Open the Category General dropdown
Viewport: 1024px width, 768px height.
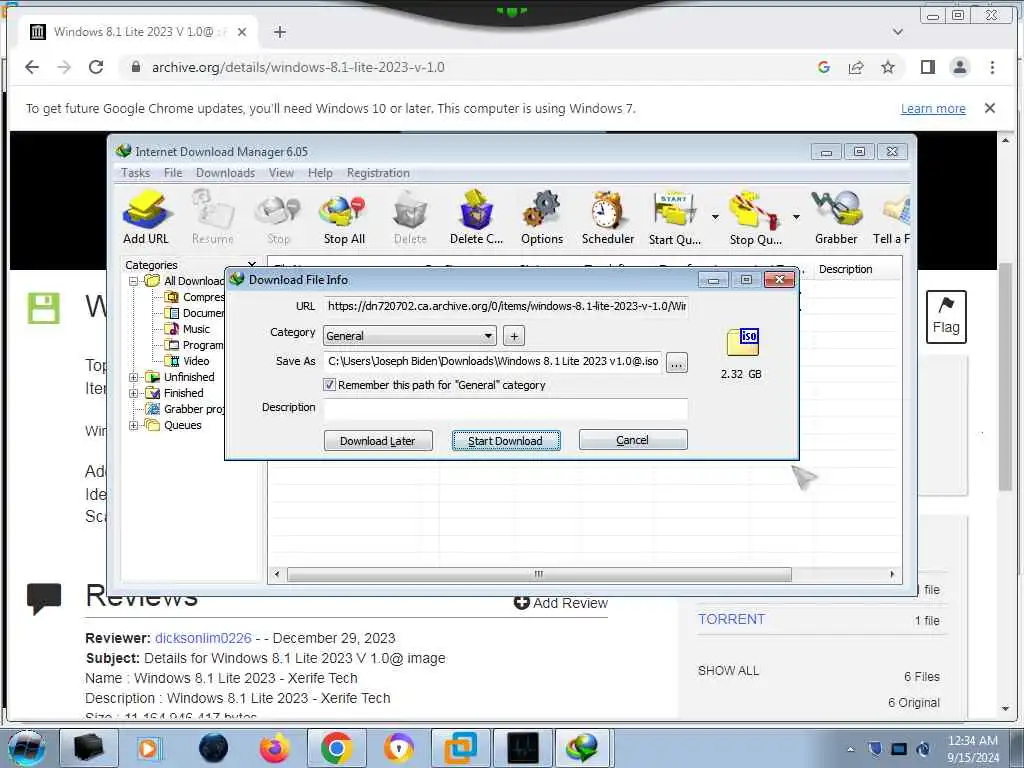[x=409, y=336]
